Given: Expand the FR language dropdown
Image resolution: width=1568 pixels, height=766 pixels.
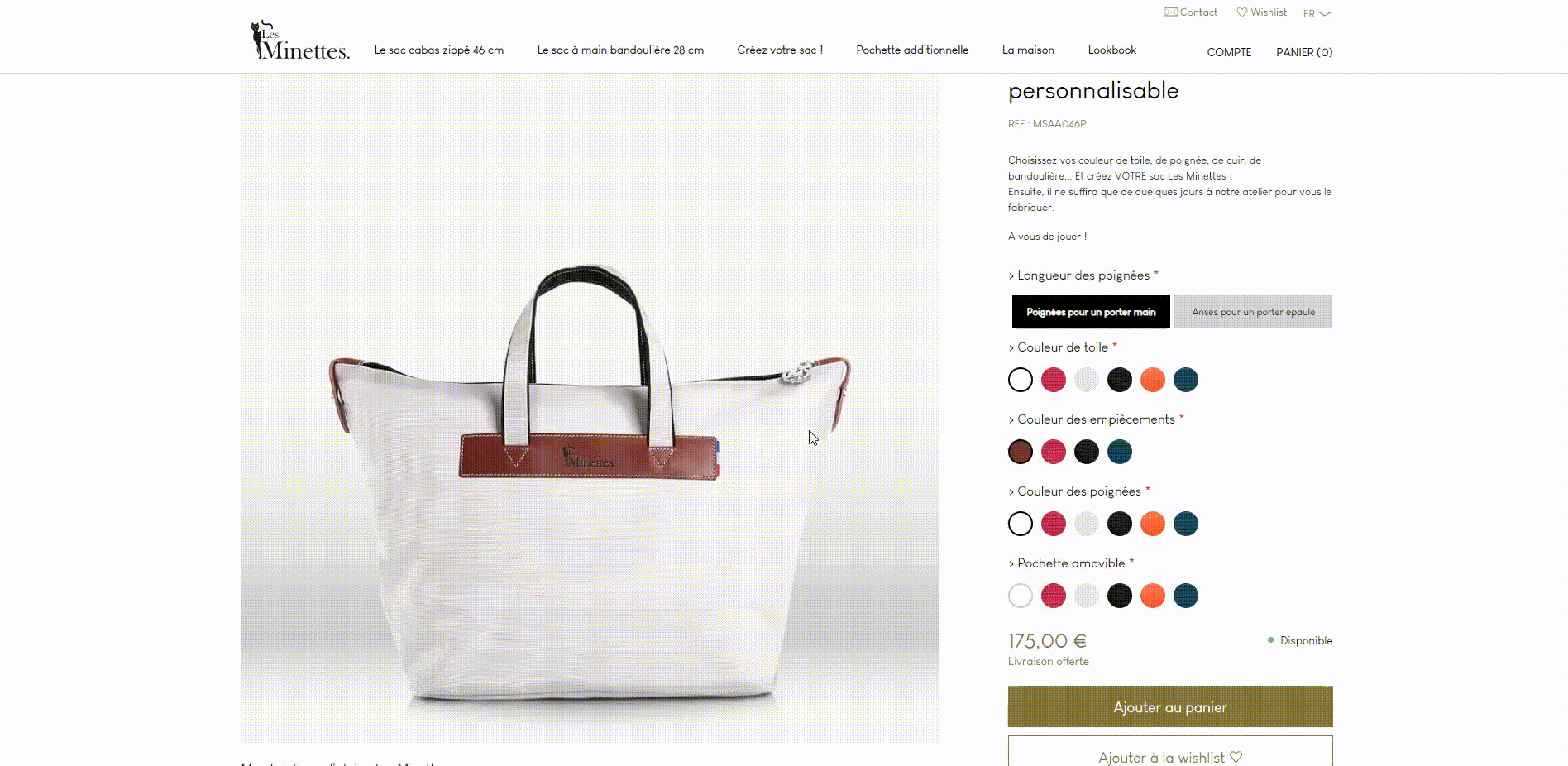Looking at the screenshot, I should tap(1317, 13).
